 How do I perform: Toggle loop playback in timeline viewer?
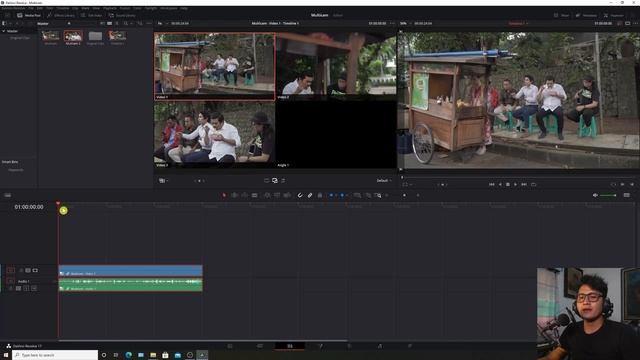pos(533,184)
